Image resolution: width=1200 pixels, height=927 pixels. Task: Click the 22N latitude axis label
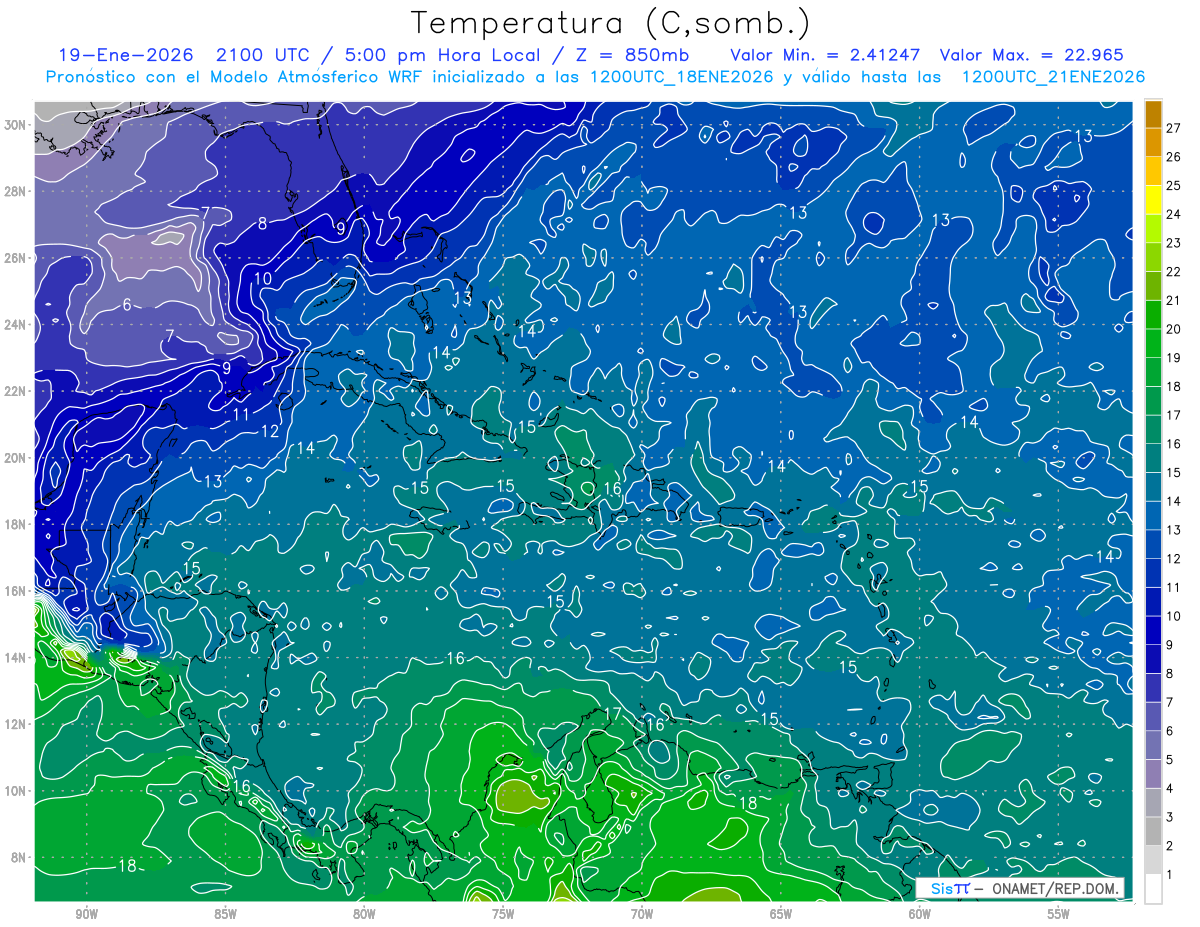coord(15,391)
